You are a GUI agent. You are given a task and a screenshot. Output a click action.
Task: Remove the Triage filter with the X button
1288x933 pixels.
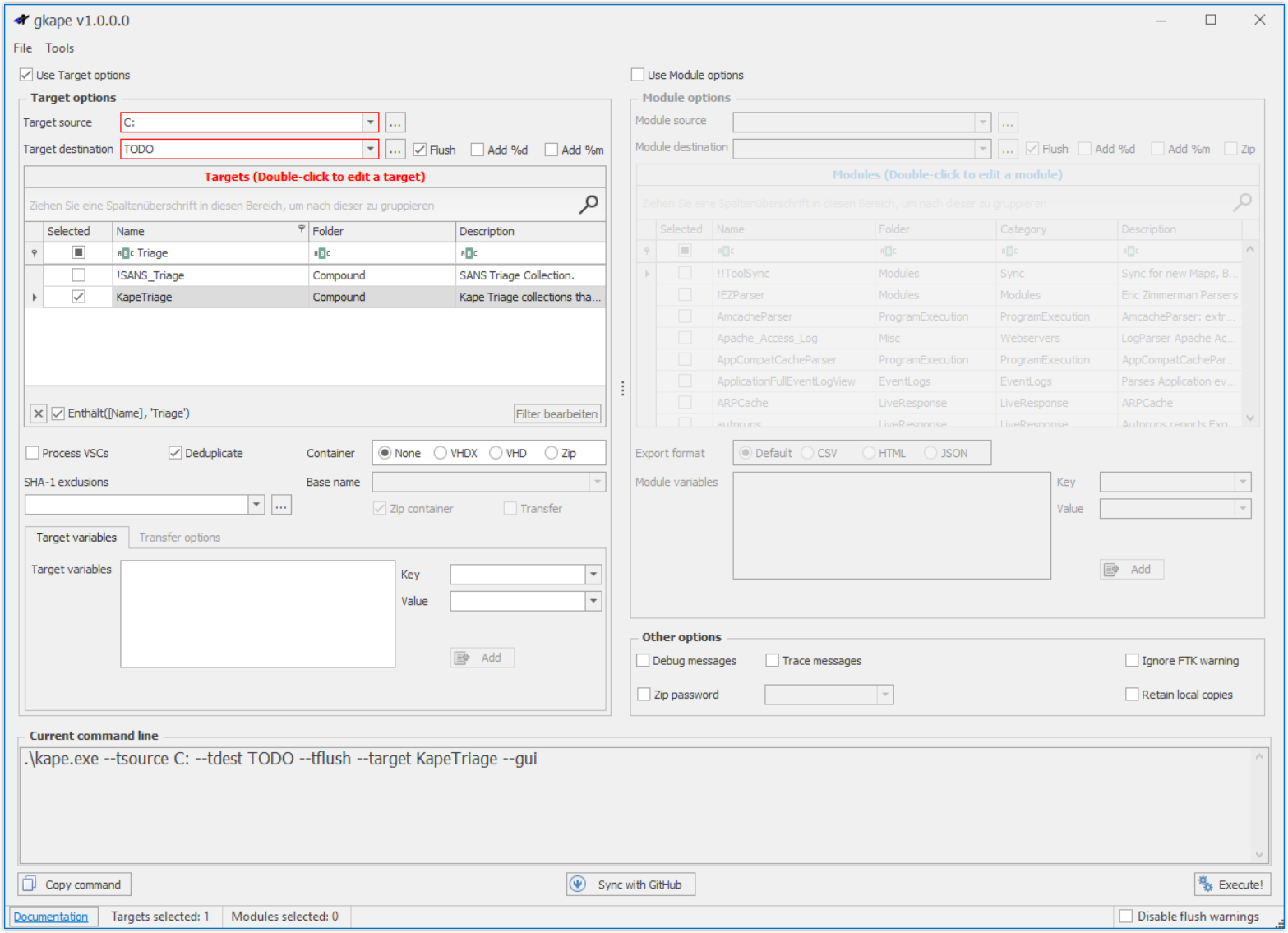tap(38, 413)
